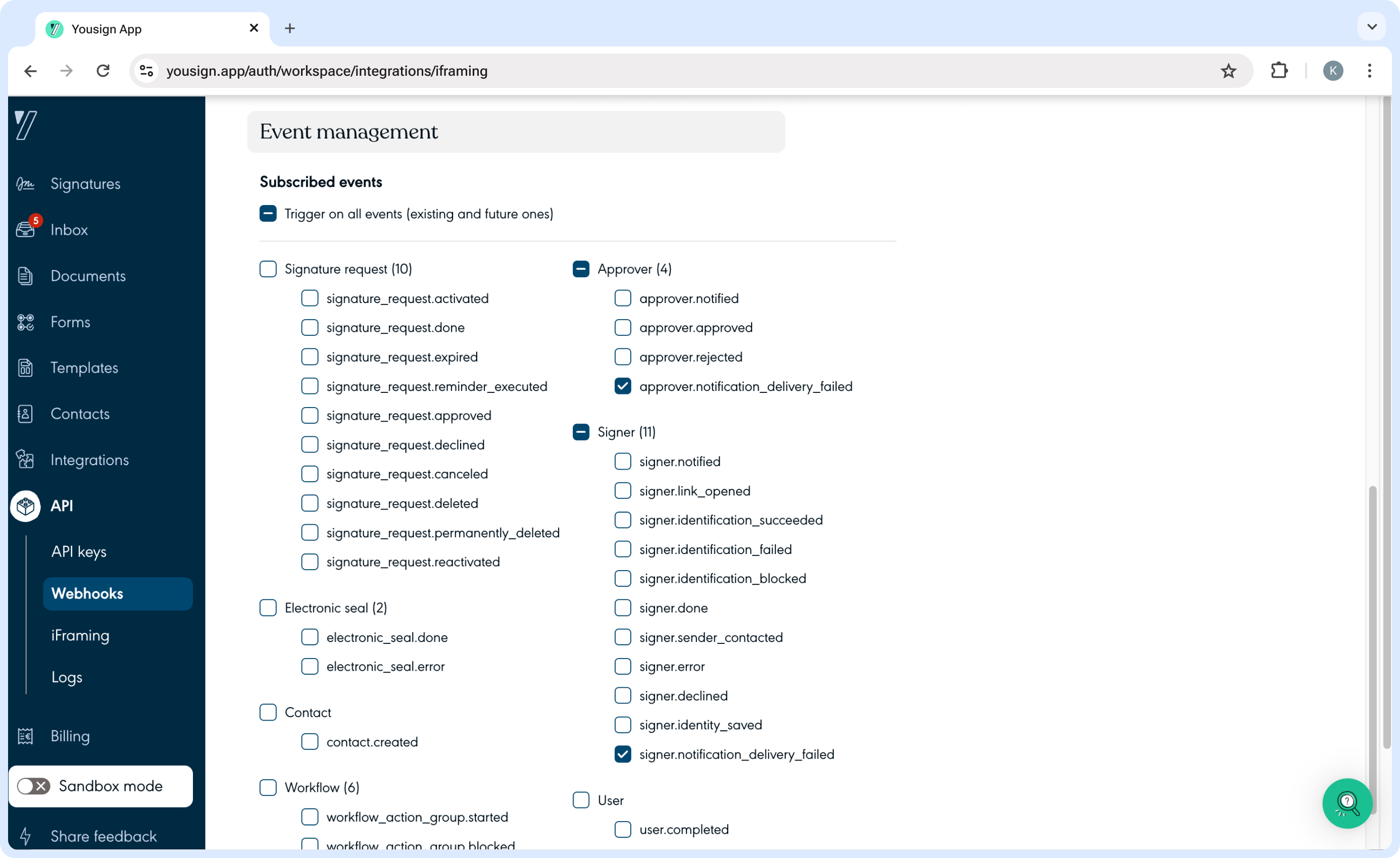The width and height of the screenshot is (1400, 858).
Task: Click the Share feedback link
Action: tap(104, 836)
